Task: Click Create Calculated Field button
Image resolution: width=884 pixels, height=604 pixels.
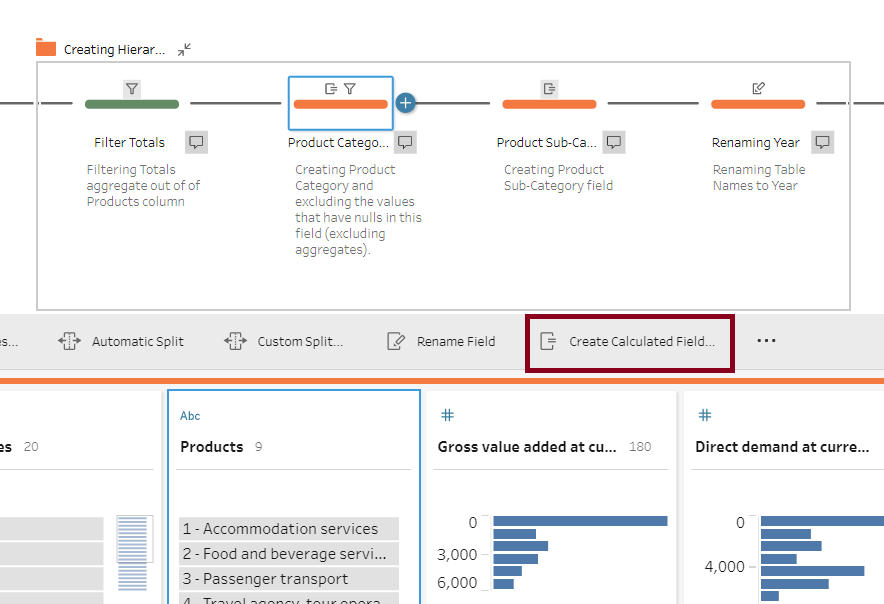Action: click(x=630, y=342)
